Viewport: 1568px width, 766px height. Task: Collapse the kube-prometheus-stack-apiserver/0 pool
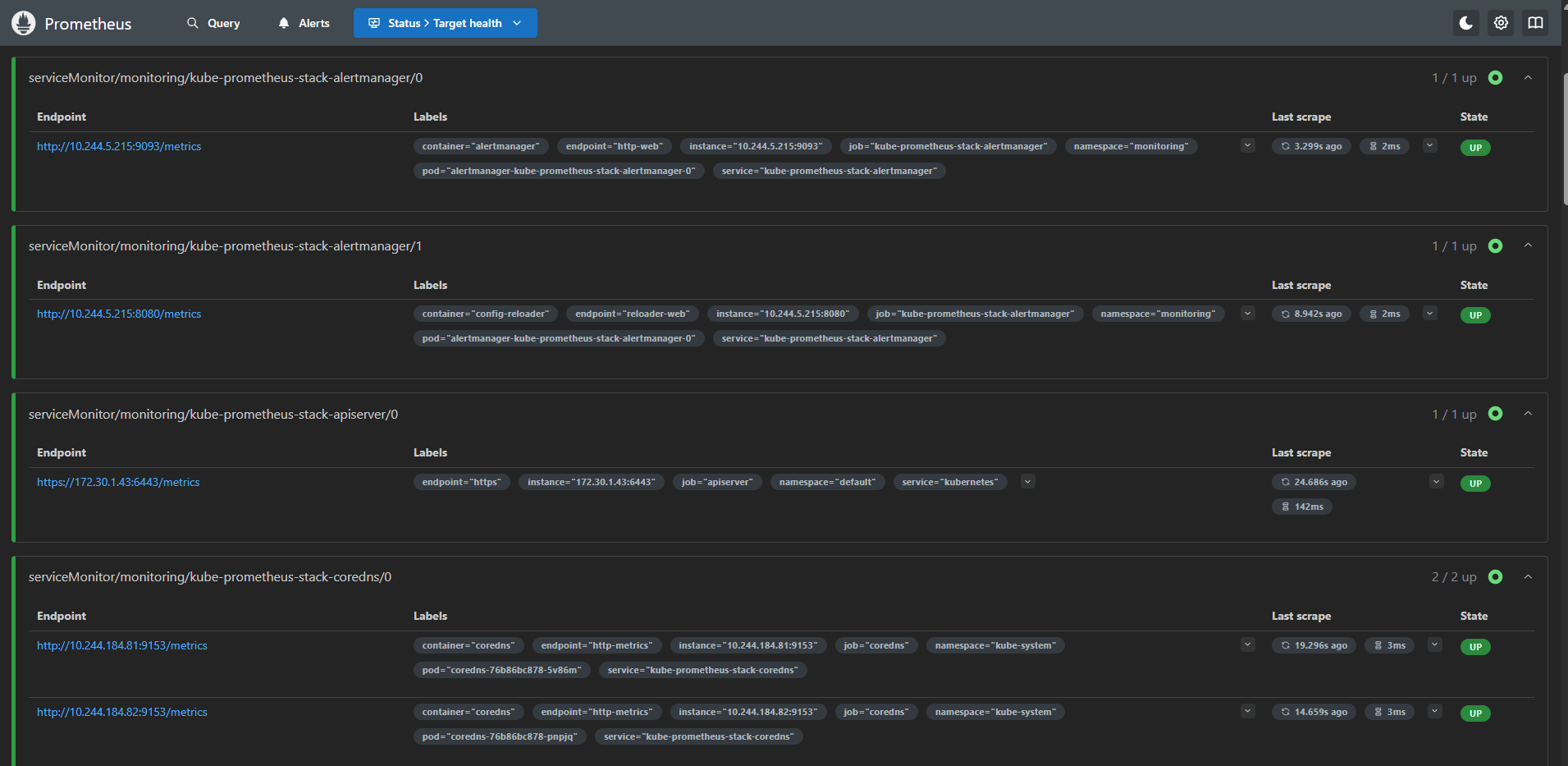[1528, 414]
